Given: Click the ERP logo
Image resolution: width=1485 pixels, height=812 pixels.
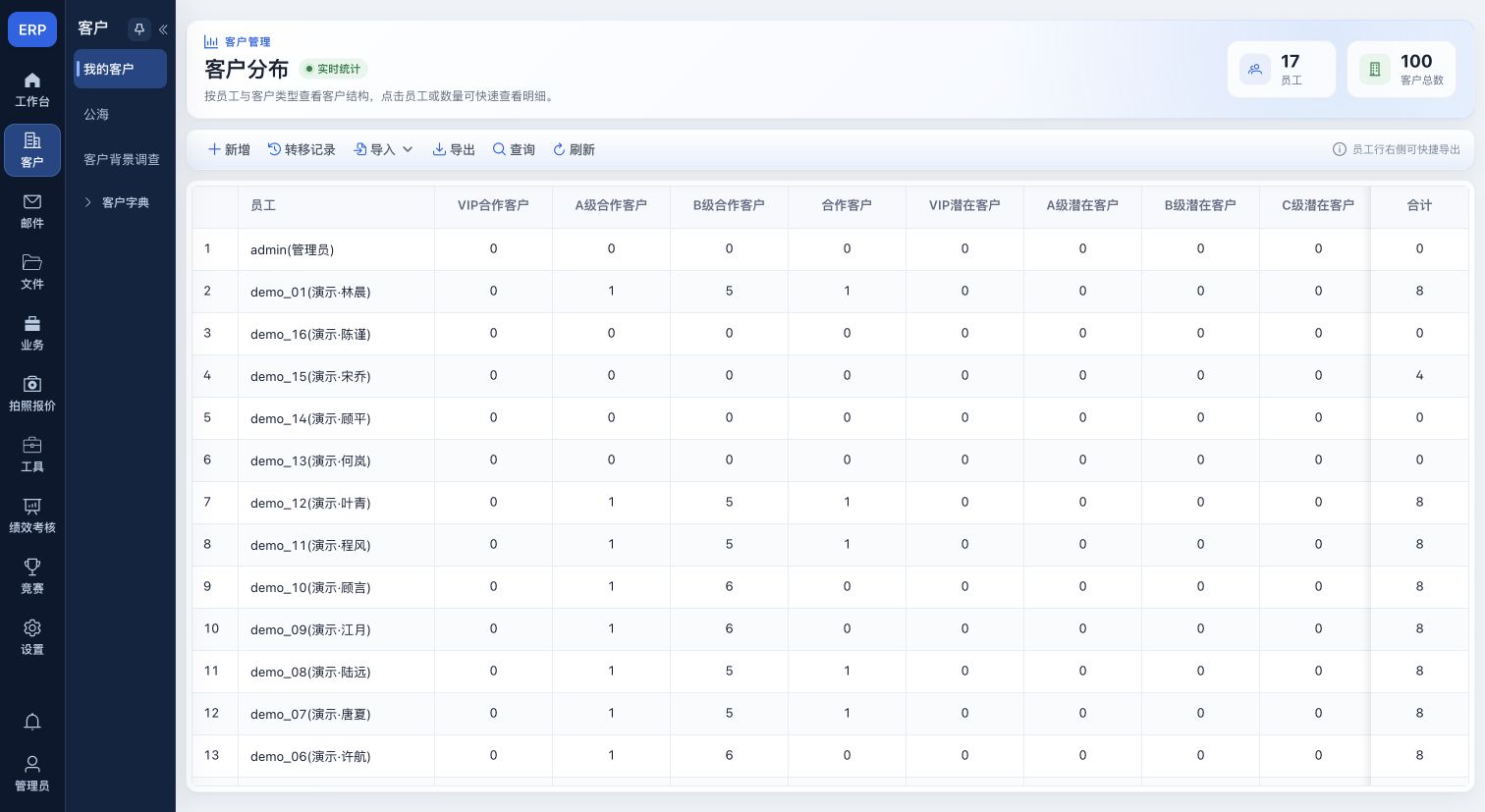Looking at the screenshot, I should point(32,29).
